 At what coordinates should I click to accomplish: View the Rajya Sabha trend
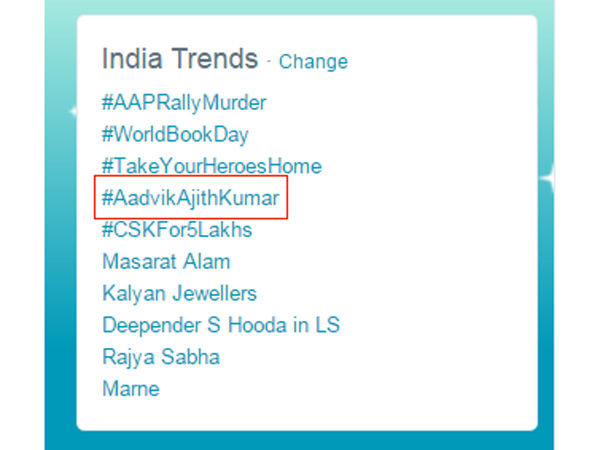click(x=161, y=357)
